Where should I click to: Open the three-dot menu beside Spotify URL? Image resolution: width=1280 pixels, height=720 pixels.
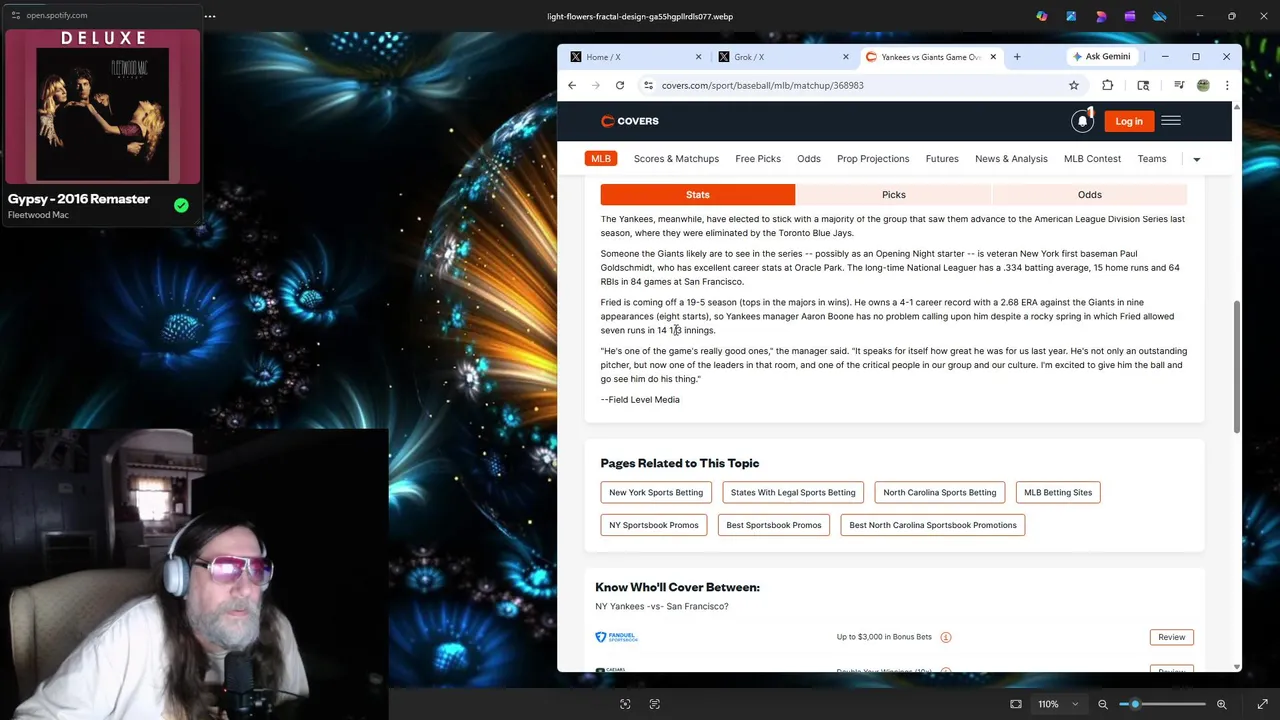[x=210, y=16]
